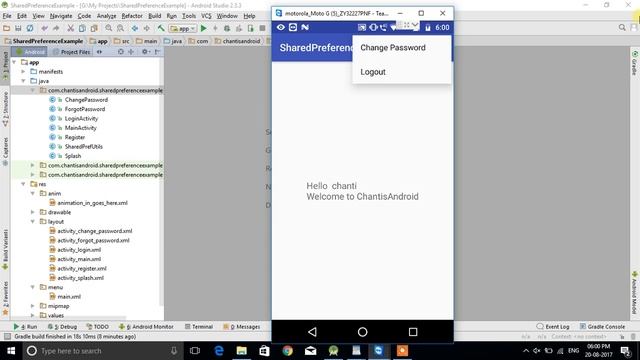Viewport: 640px width, 360px height.
Task: Click the Find magnifier icon
Action: tap(109, 28)
